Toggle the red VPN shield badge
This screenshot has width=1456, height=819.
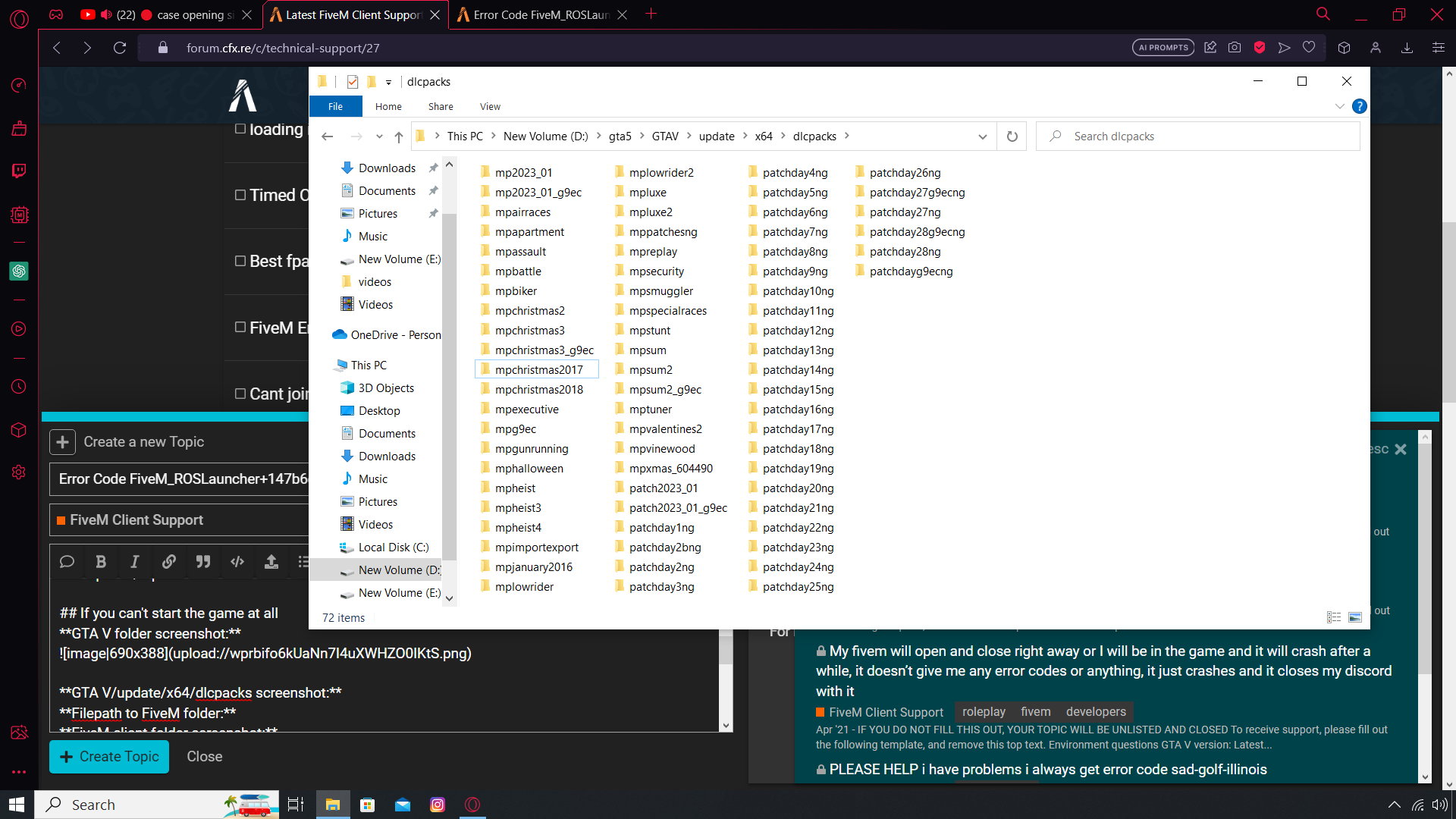pos(1260,47)
